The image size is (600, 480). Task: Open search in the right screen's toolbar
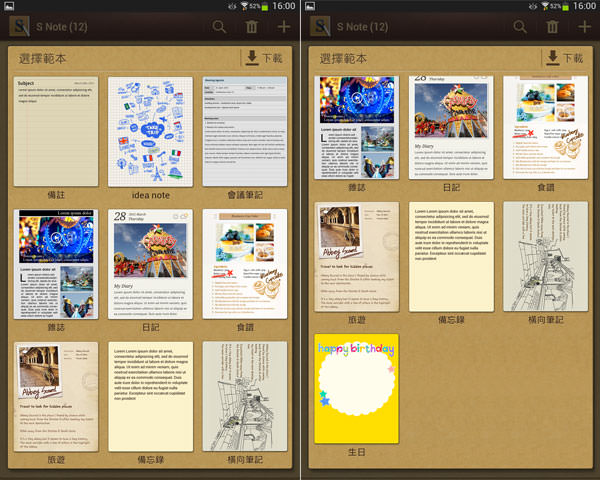click(519, 27)
